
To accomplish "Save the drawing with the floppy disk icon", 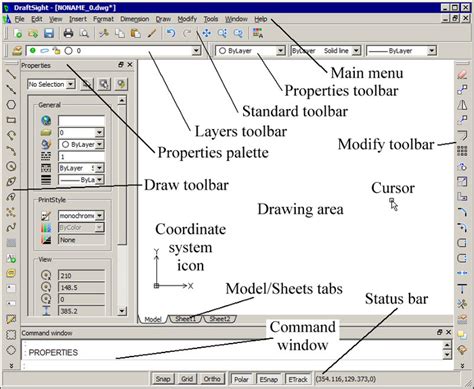I will point(49,33).
